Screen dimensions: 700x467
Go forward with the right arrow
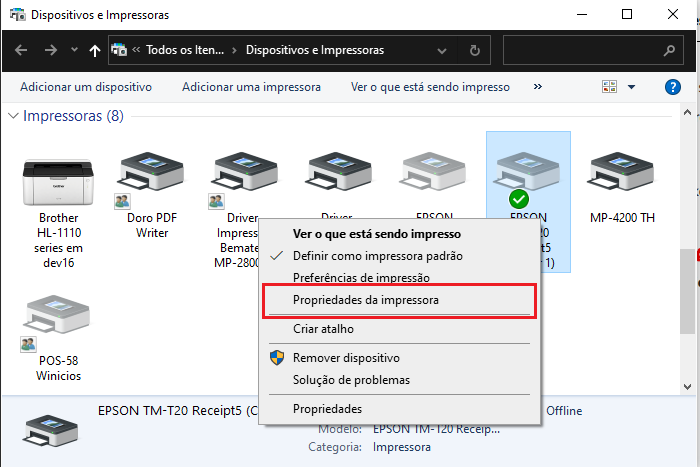(51, 50)
